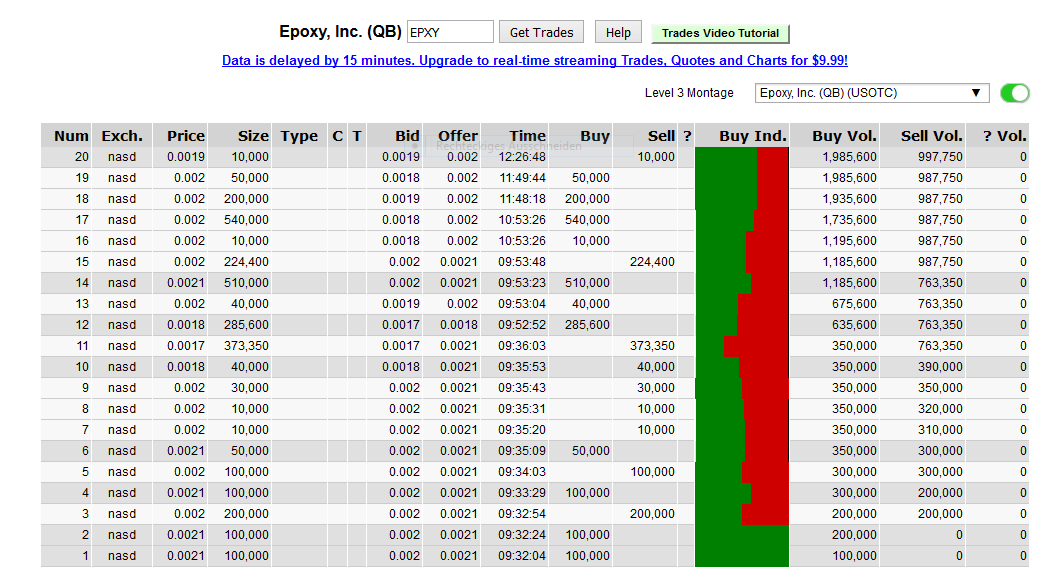The image size is (1064, 572).
Task: Click the buy indicator bar in row 20
Action: [x=741, y=157]
